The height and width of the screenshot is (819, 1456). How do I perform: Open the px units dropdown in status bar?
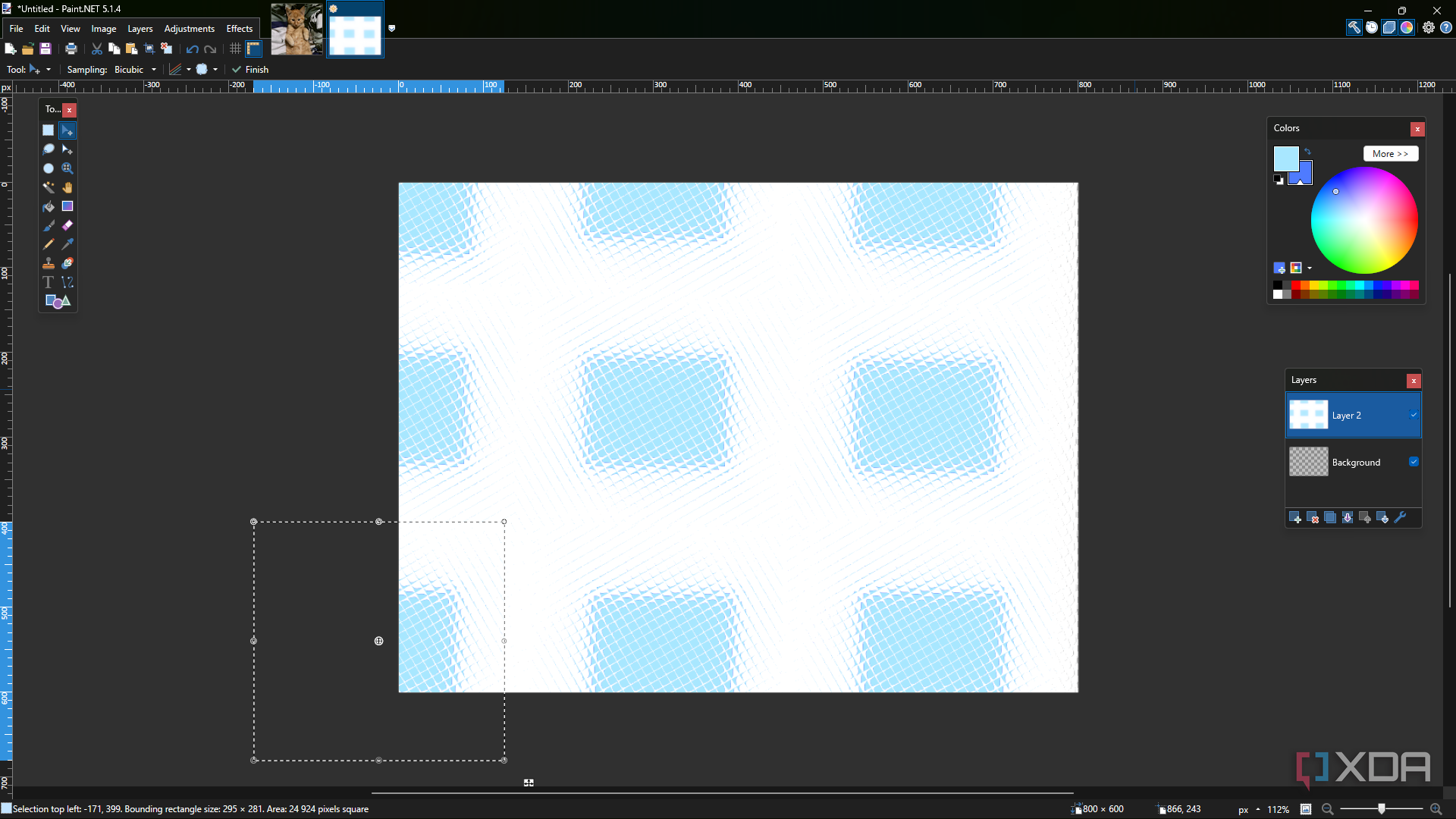1249,809
